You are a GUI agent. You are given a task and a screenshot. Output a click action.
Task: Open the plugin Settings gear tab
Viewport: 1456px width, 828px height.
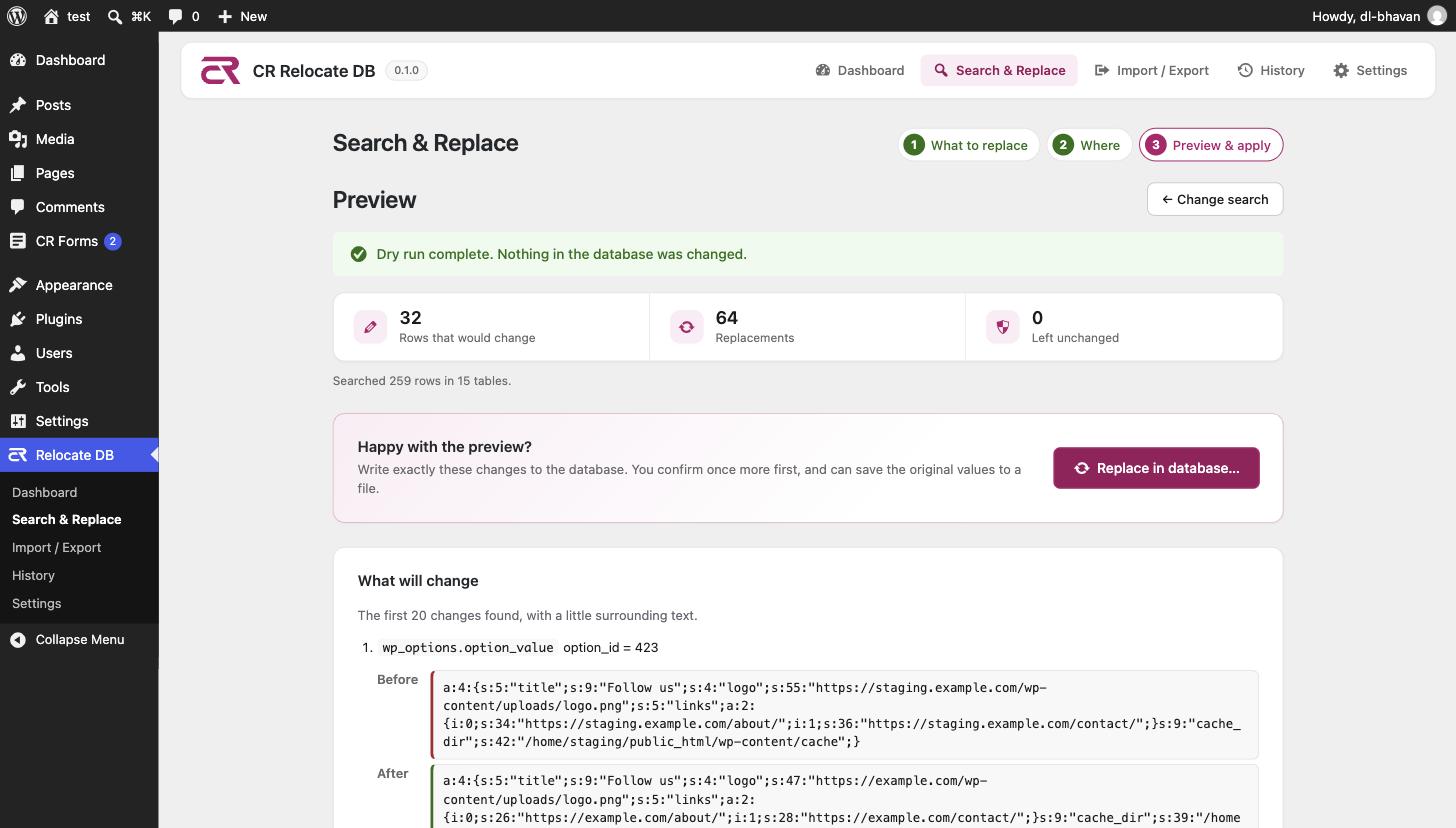point(1370,70)
